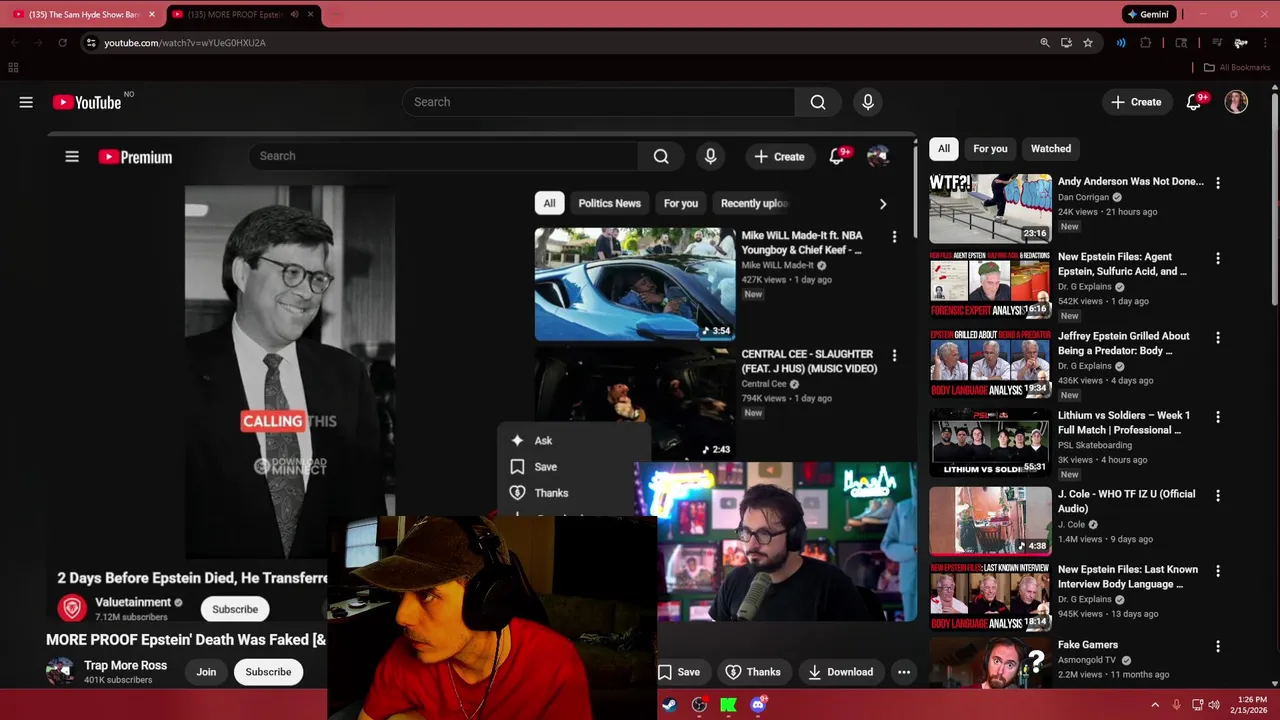Open J. Cole WHO TF IZ U thumbnail
The height and width of the screenshot is (720, 1280).
pos(990,521)
